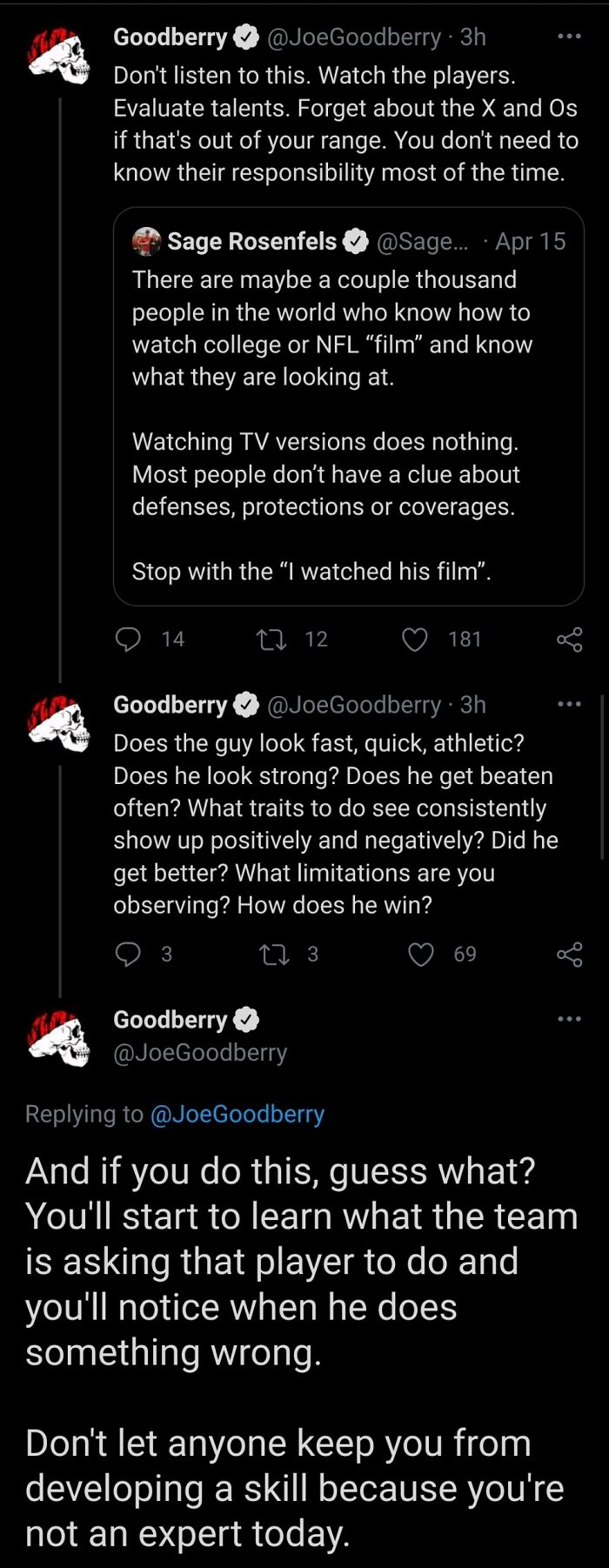Image resolution: width=609 pixels, height=1568 pixels.
Task: Tap the verified badge beside Sage Rosenfels
Action: [x=355, y=241]
